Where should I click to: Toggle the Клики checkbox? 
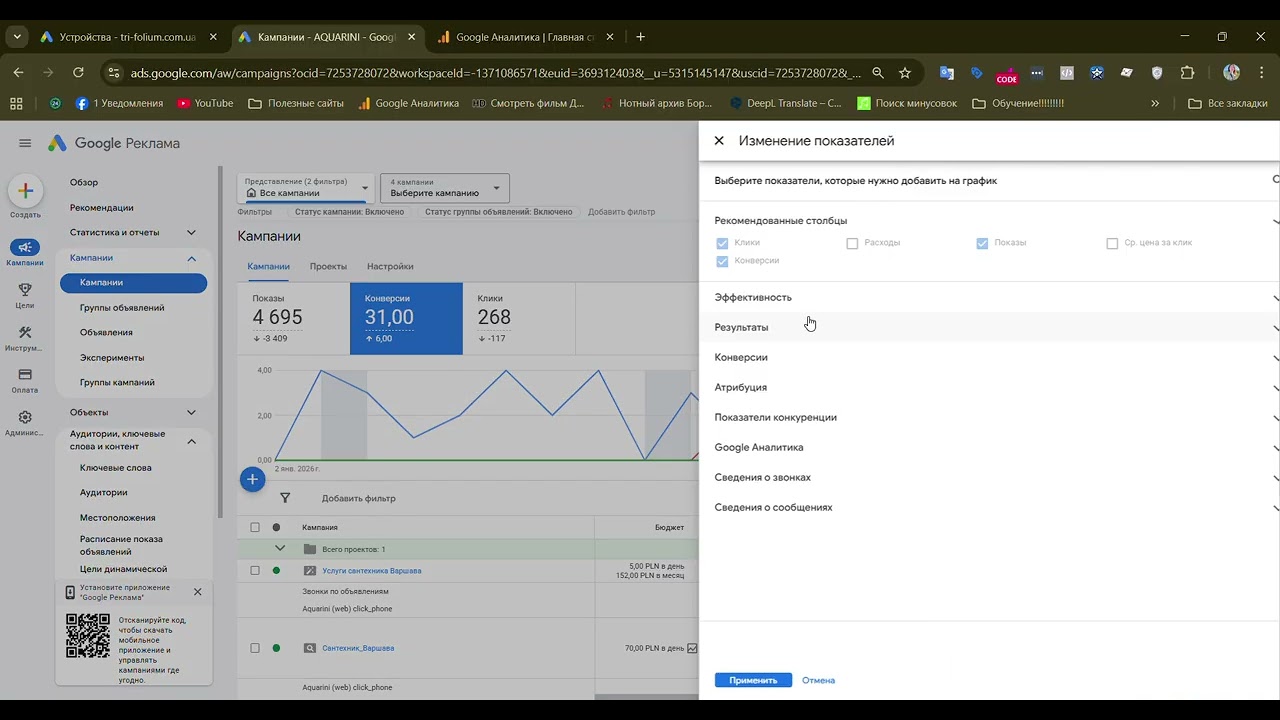coord(722,243)
